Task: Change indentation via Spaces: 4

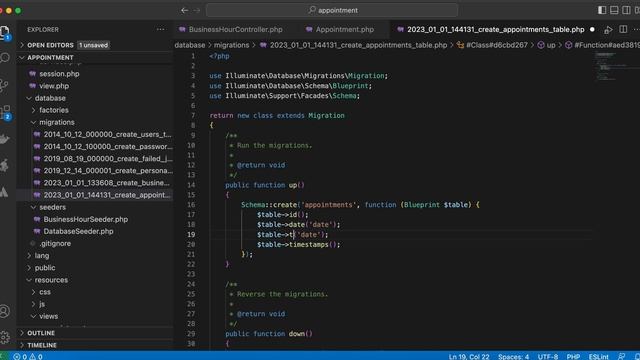Action: point(513,356)
